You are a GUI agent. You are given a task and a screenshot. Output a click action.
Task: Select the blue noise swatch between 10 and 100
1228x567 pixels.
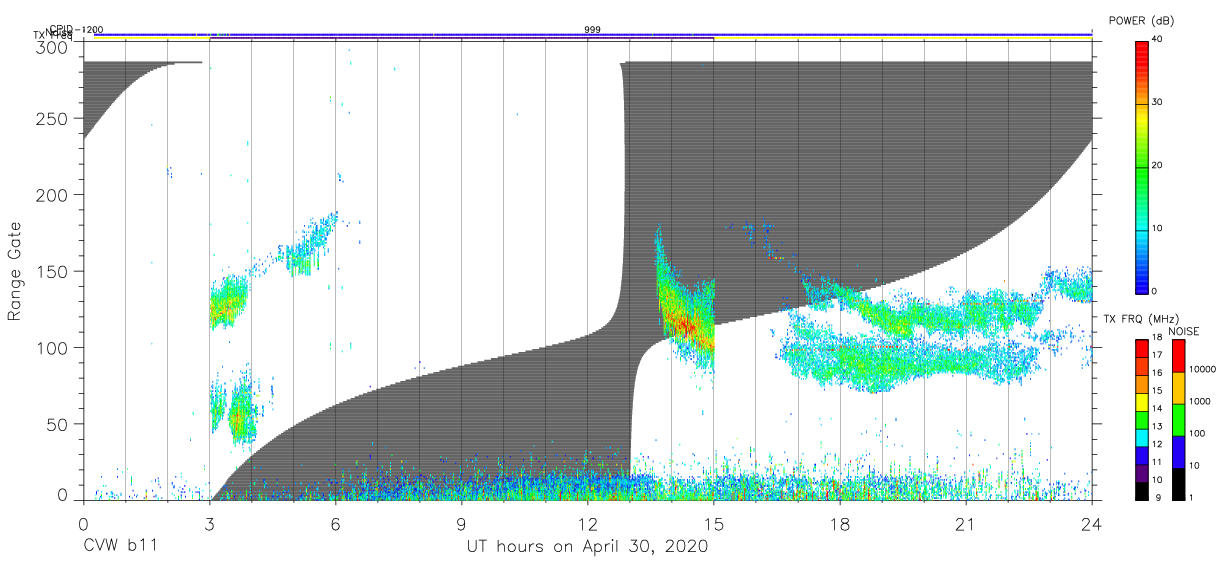(1177, 452)
